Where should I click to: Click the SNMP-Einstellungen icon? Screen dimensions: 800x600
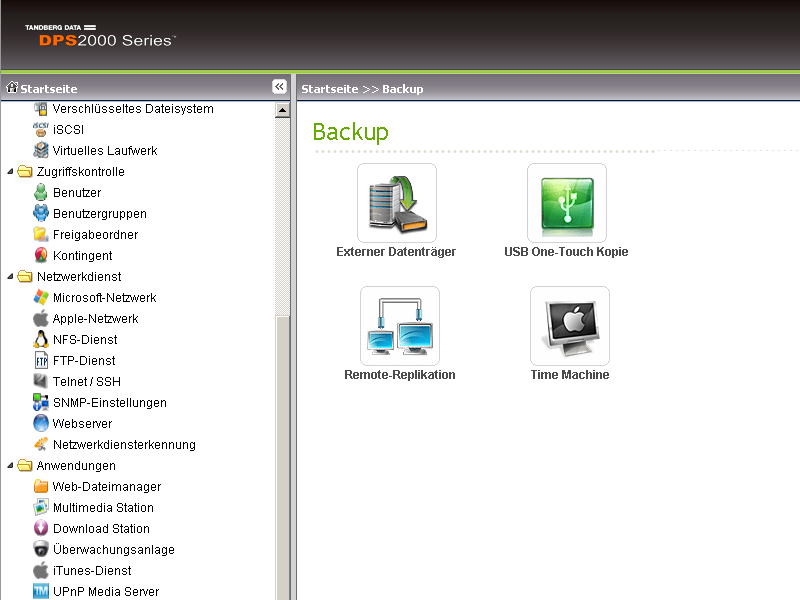[41, 402]
